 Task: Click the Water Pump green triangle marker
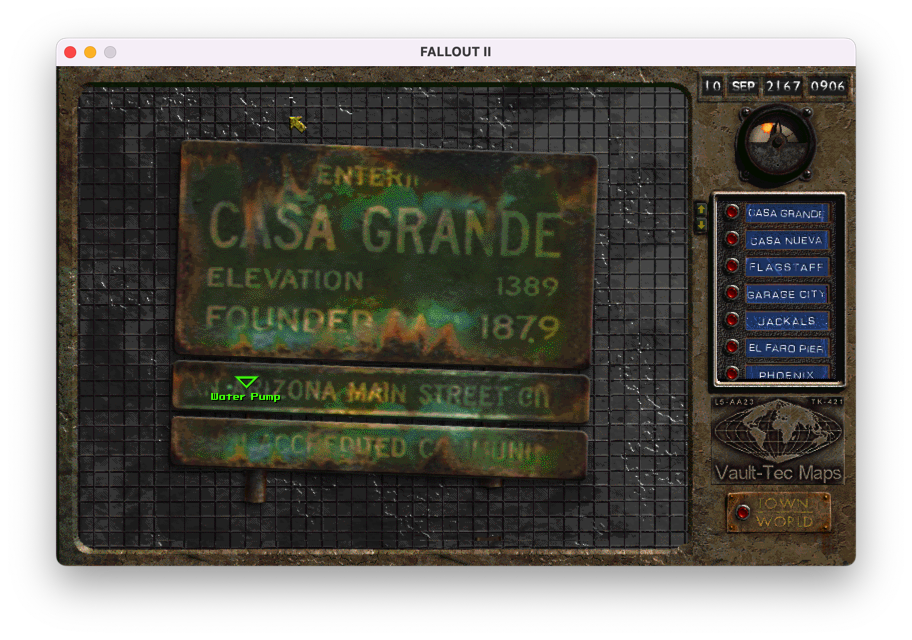tap(246, 382)
